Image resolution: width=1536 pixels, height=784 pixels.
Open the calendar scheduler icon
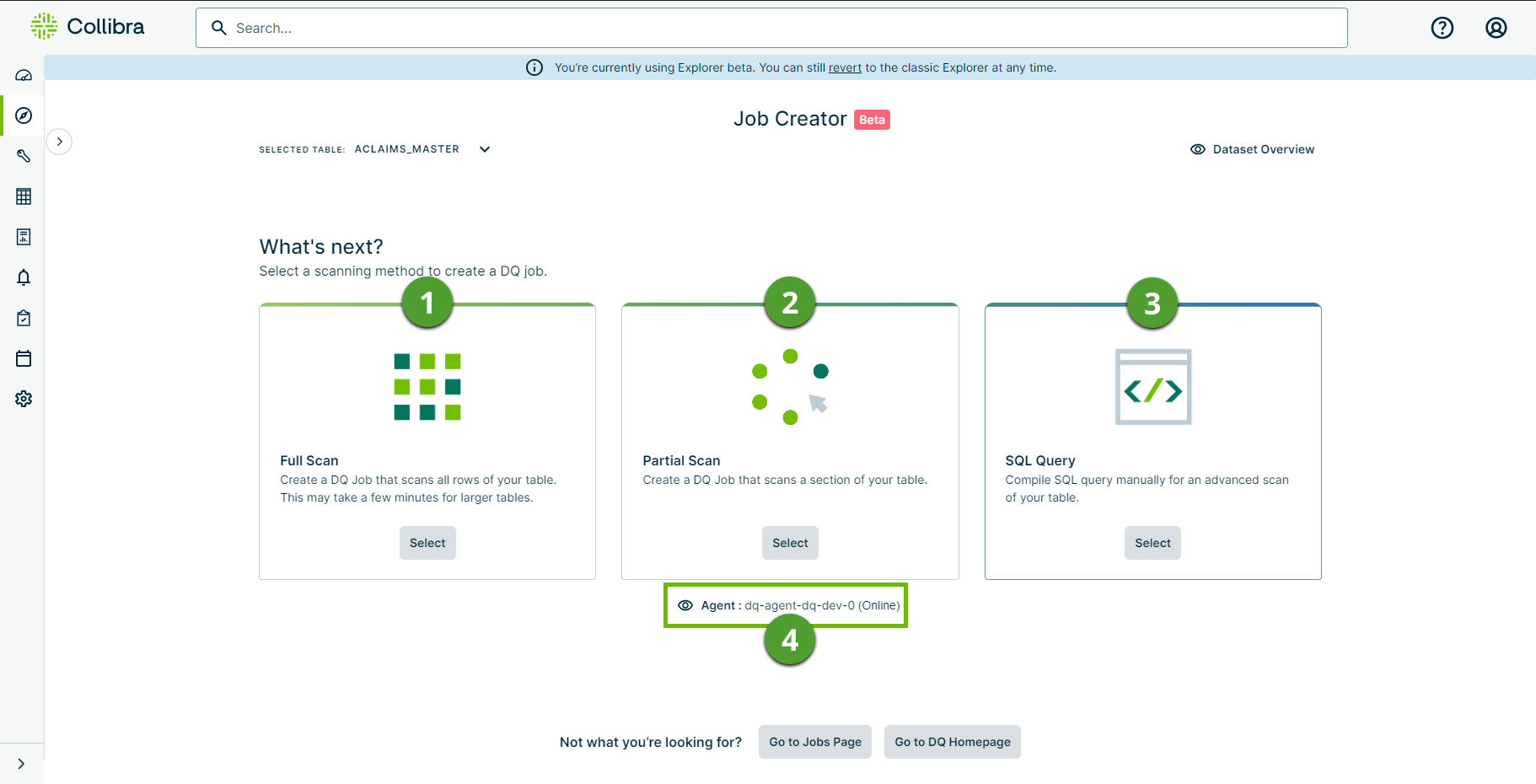(24, 358)
